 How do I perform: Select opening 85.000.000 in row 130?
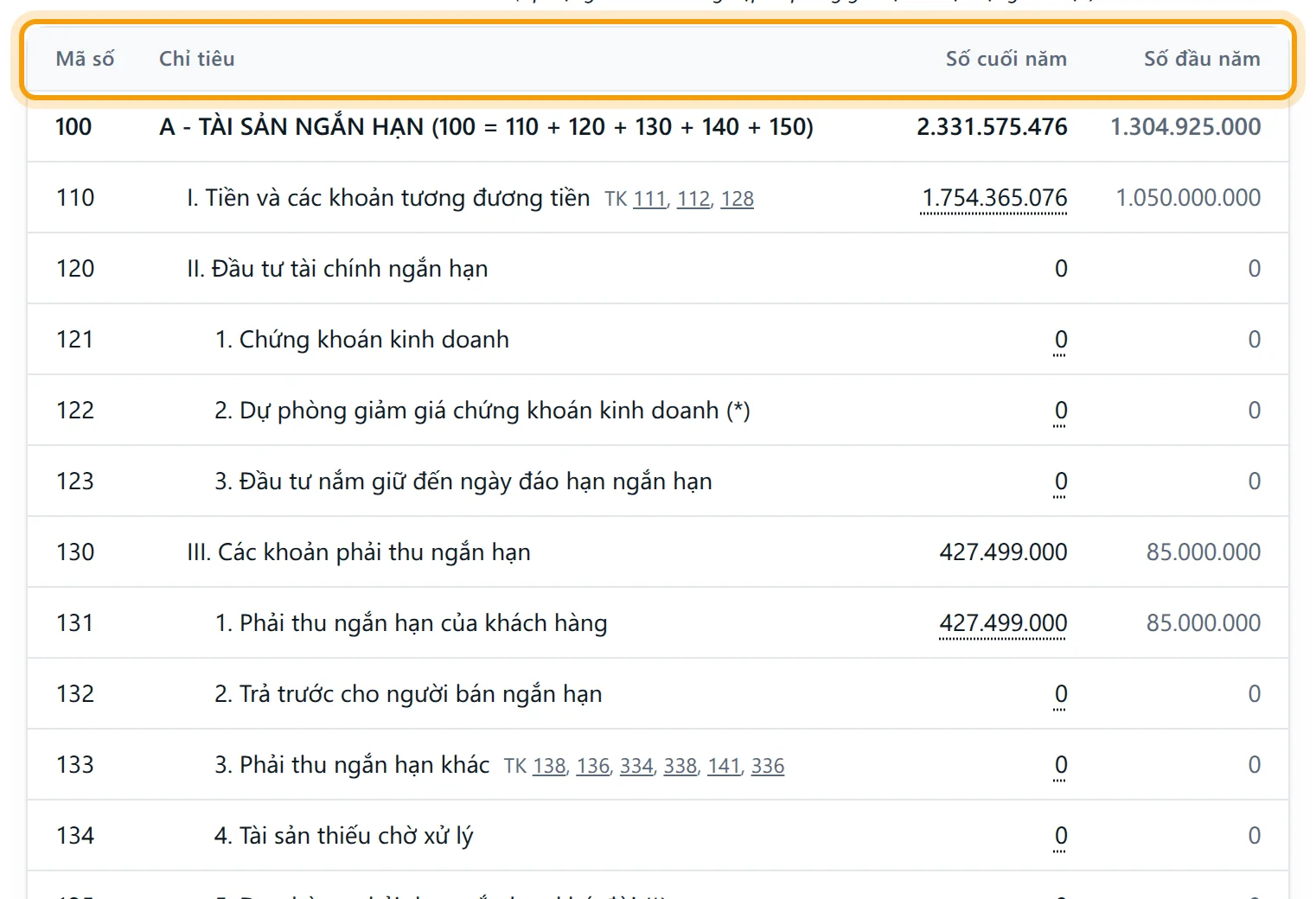point(1204,552)
